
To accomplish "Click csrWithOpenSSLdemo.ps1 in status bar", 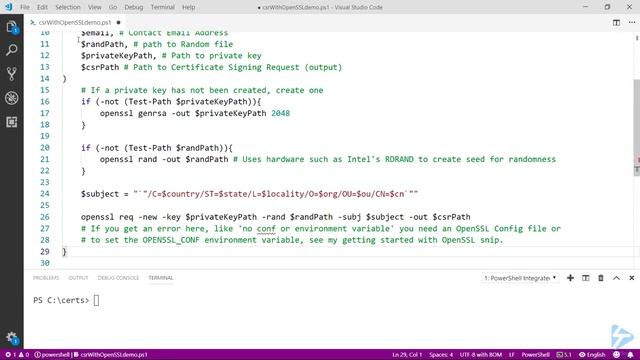I will click(x=111, y=355).
